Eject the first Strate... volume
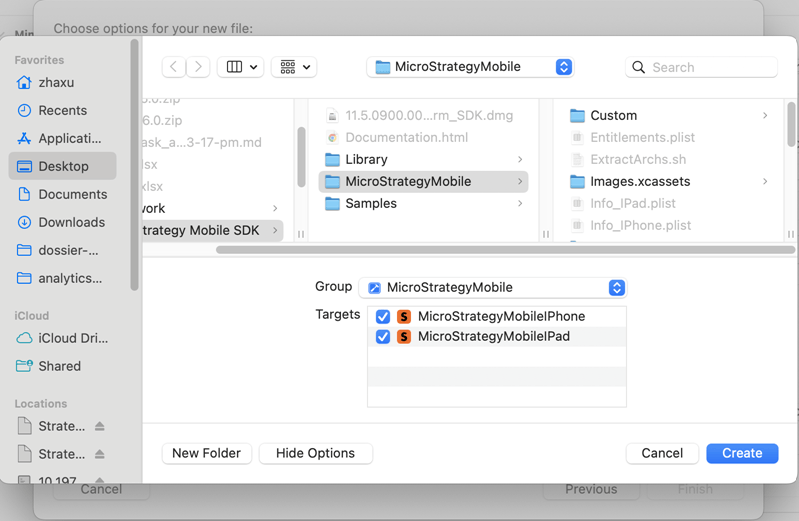 click(x=100, y=426)
